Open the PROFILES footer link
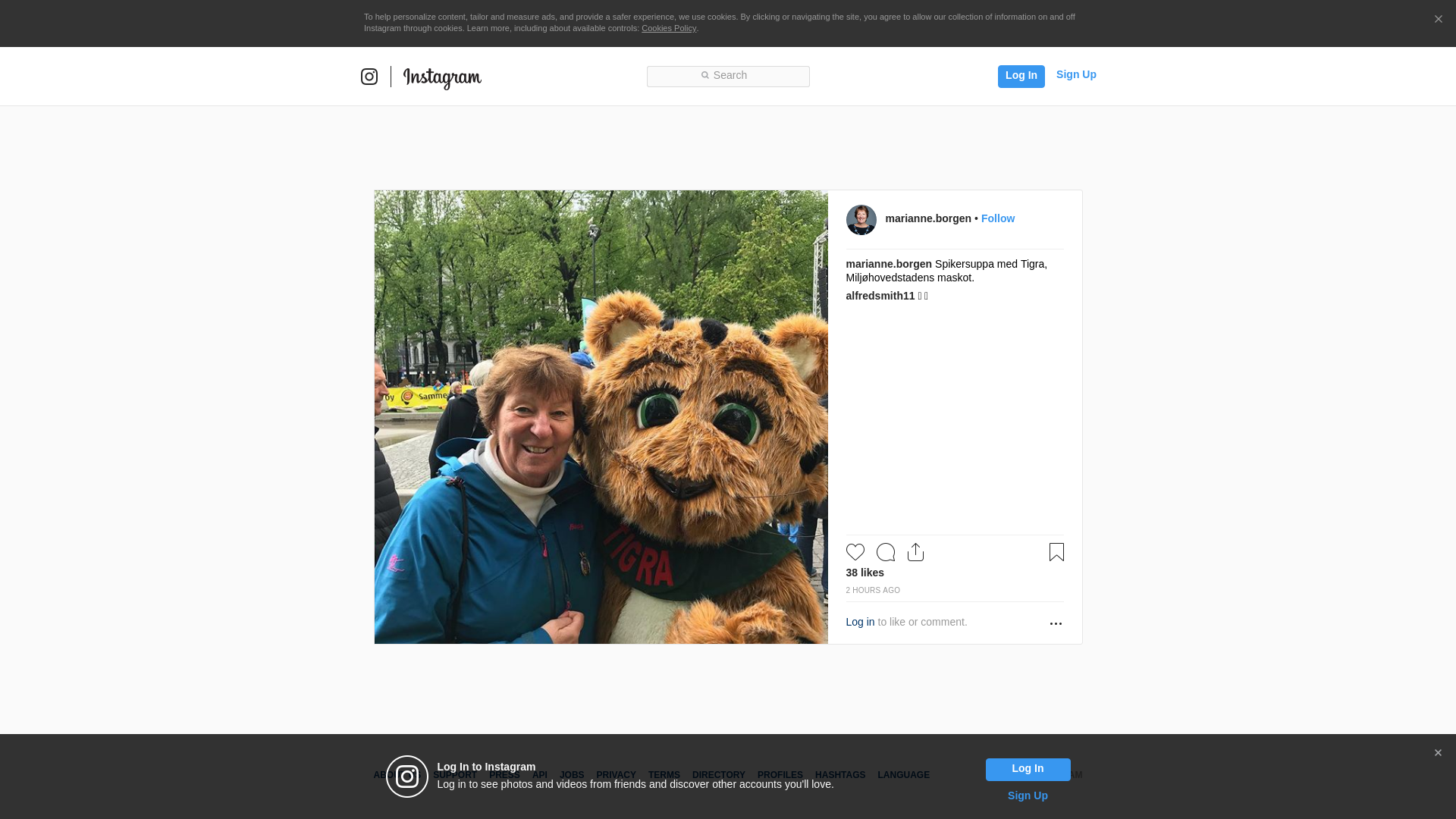Viewport: 1456px width, 819px height. 780,775
